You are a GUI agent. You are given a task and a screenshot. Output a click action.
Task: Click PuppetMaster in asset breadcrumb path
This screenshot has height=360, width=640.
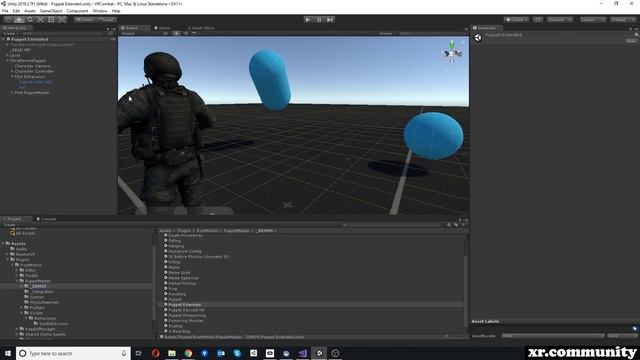(236, 231)
